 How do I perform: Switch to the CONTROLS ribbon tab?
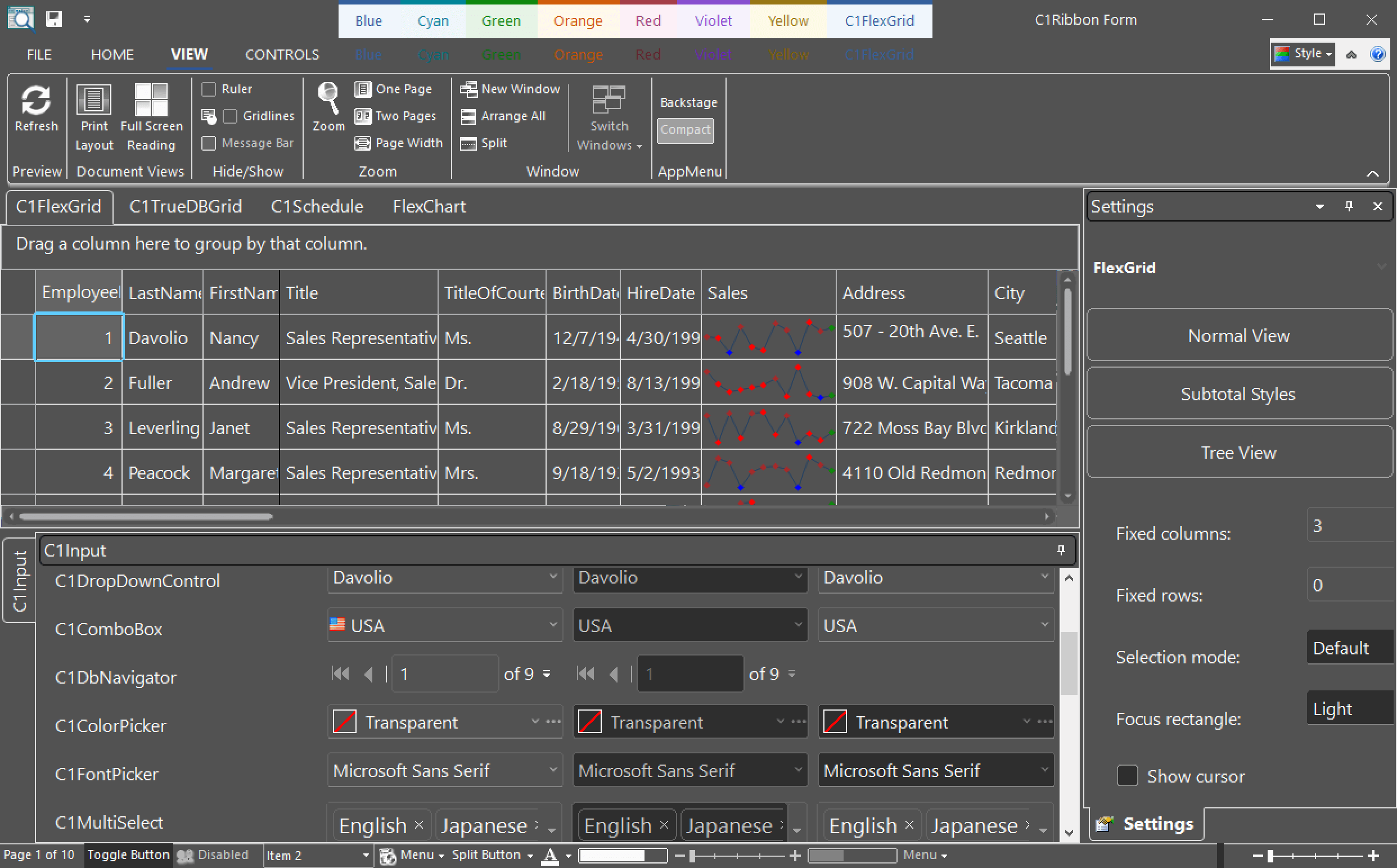click(x=282, y=55)
